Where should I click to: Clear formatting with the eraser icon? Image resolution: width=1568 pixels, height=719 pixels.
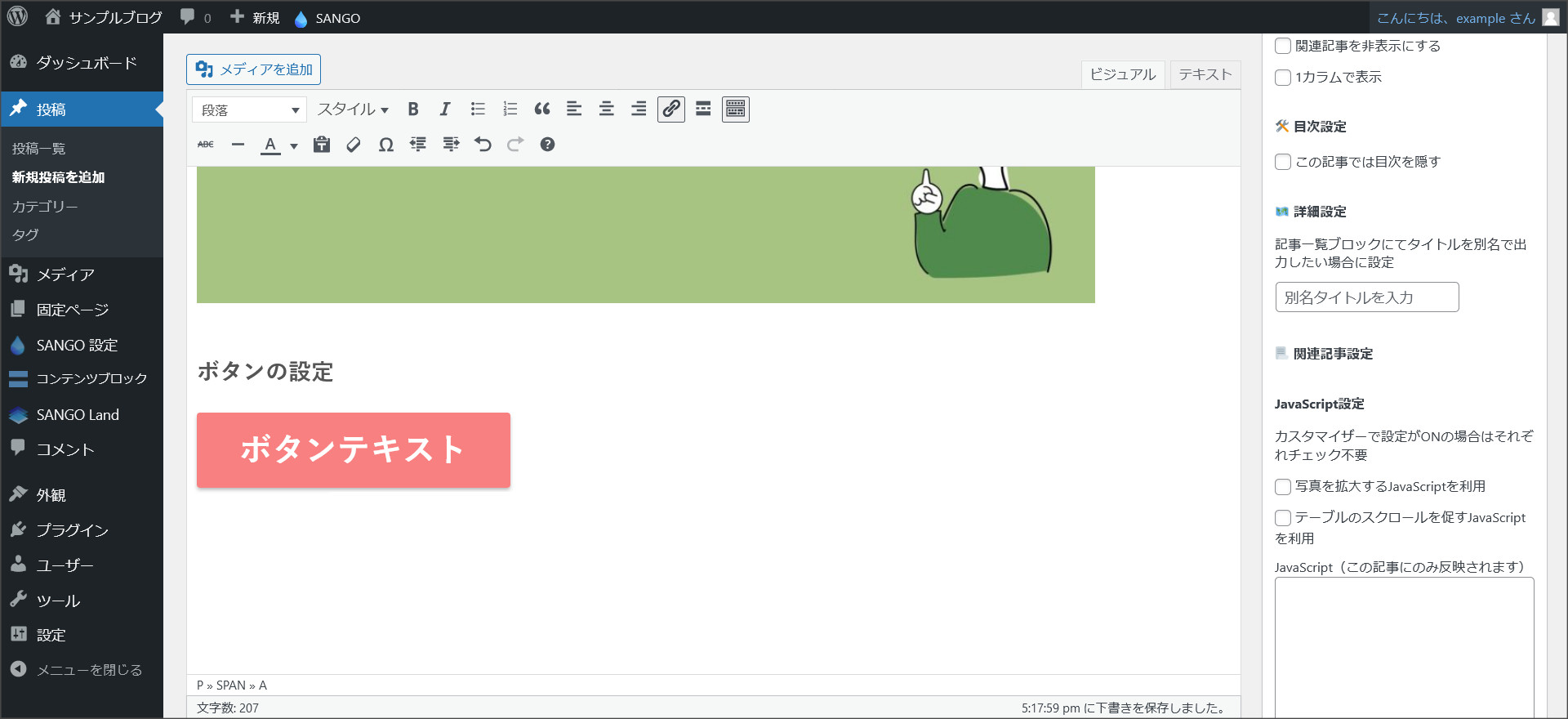tap(354, 145)
